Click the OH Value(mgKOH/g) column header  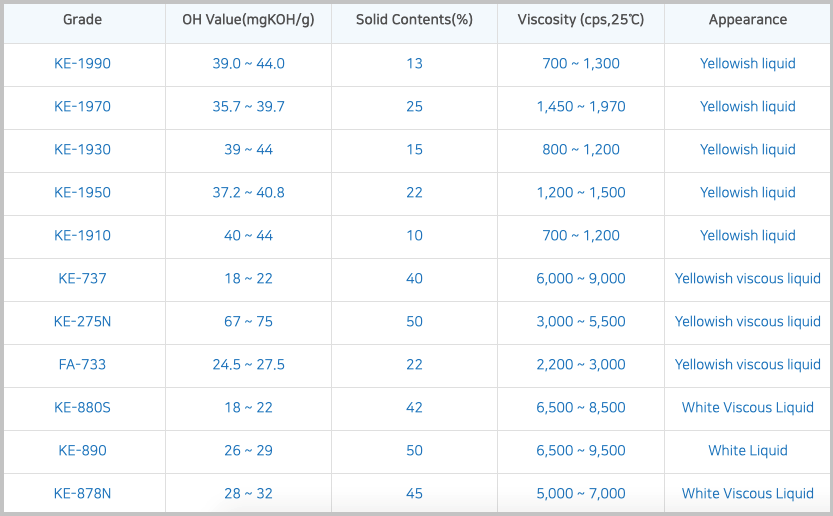248,20
